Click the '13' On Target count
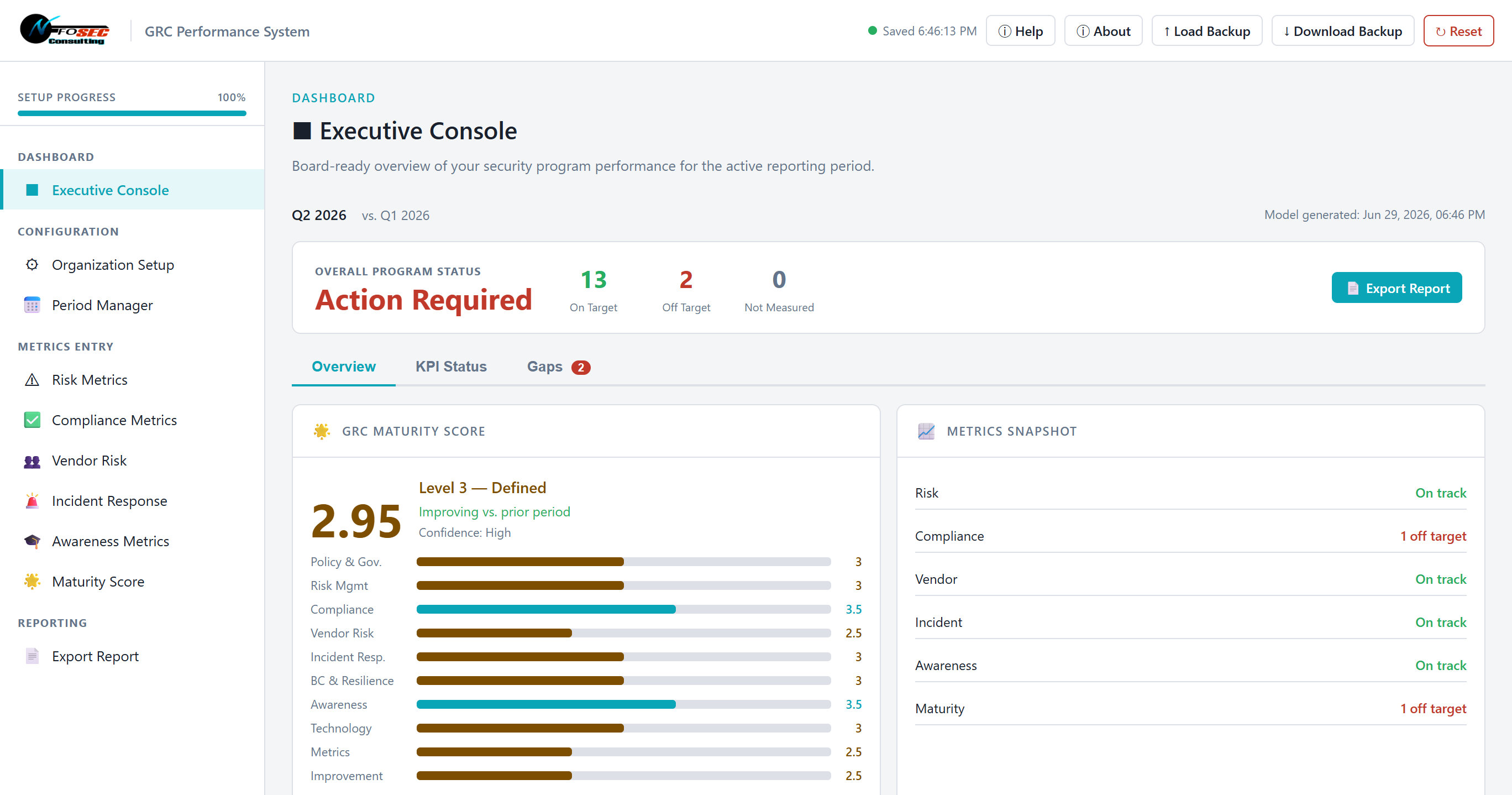Viewport: 1512px width, 795px height. pos(593,280)
